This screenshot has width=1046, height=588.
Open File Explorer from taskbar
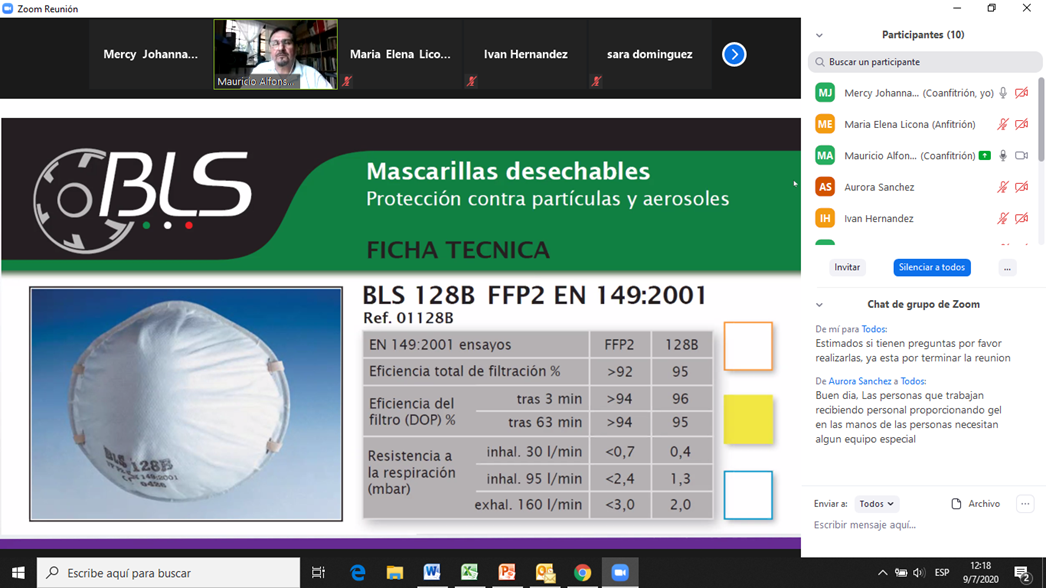click(395, 573)
